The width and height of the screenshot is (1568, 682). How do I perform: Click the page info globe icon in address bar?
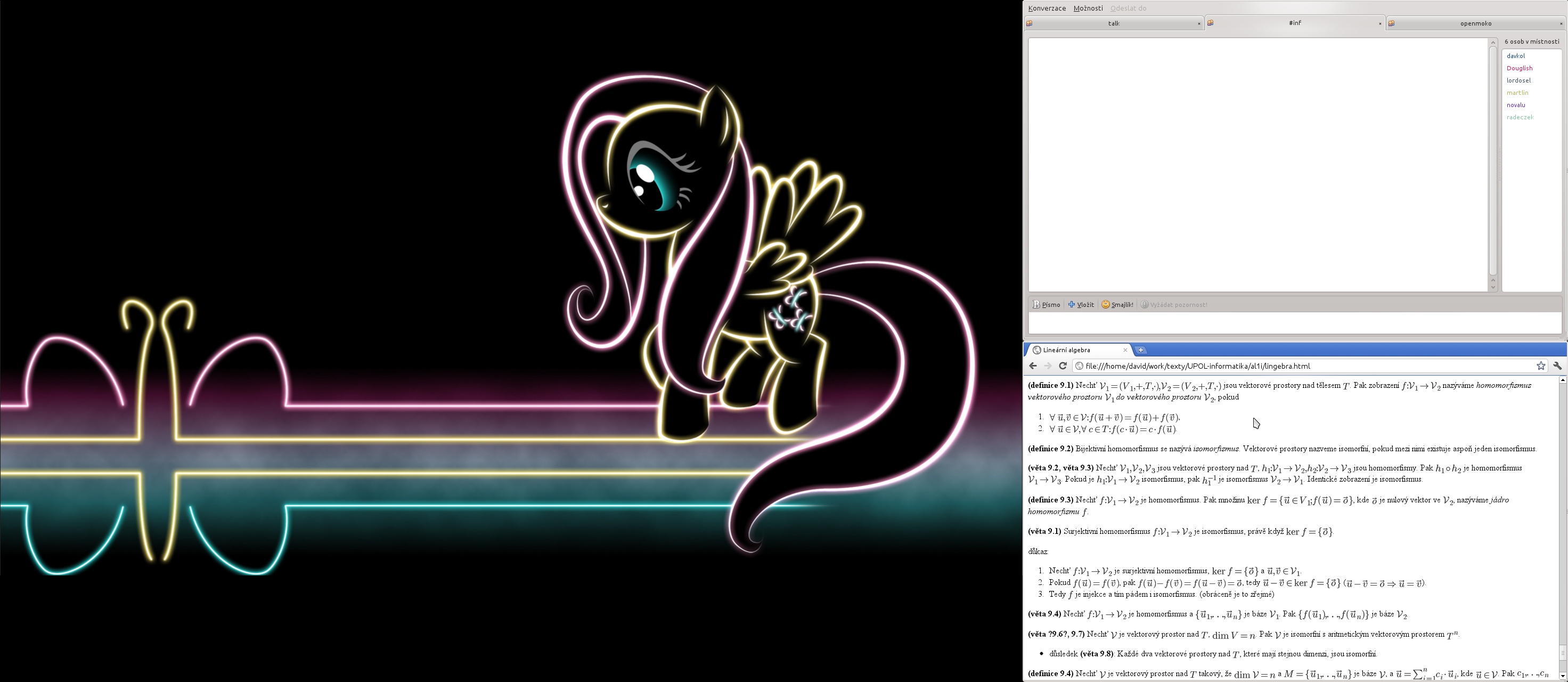(1079, 366)
